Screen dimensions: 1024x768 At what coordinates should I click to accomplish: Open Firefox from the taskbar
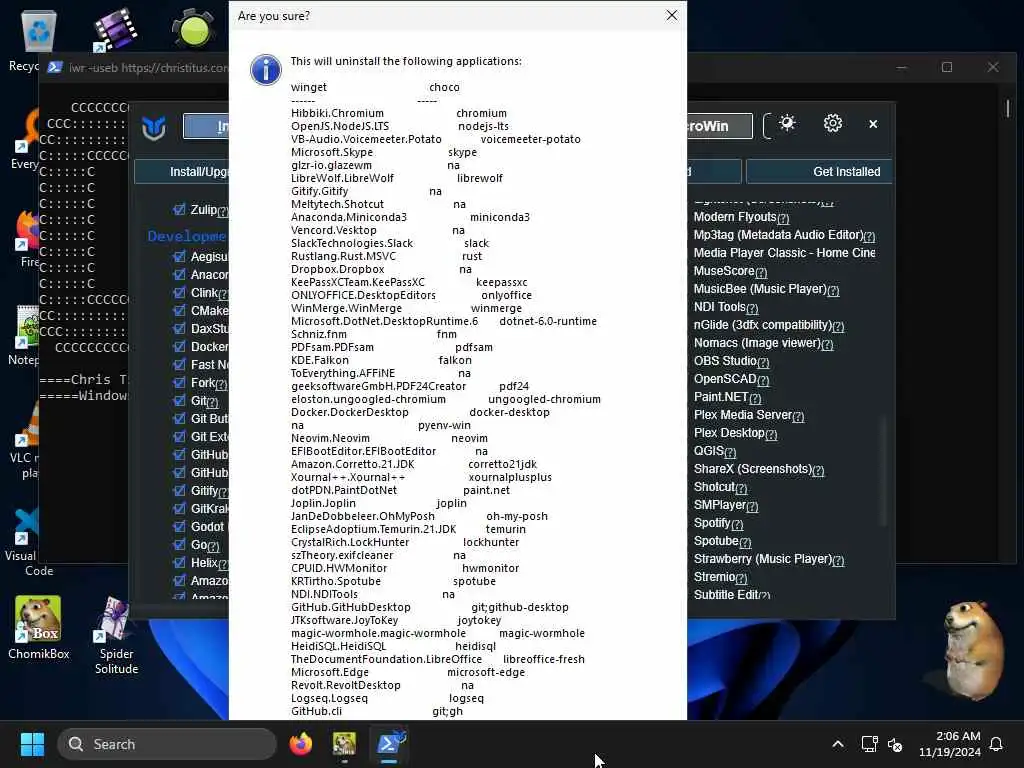click(300, 744)
